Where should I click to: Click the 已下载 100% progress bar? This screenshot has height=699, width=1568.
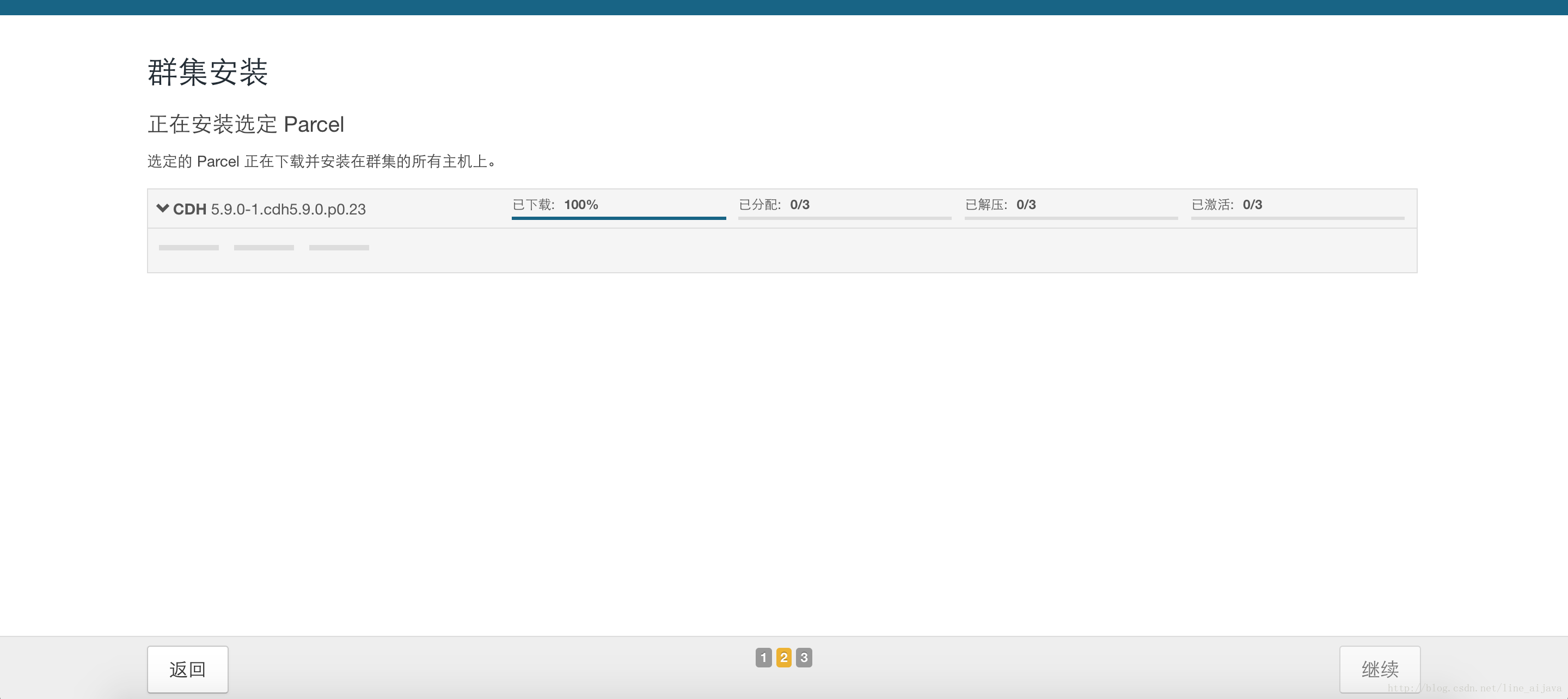(x=618, y=218)
